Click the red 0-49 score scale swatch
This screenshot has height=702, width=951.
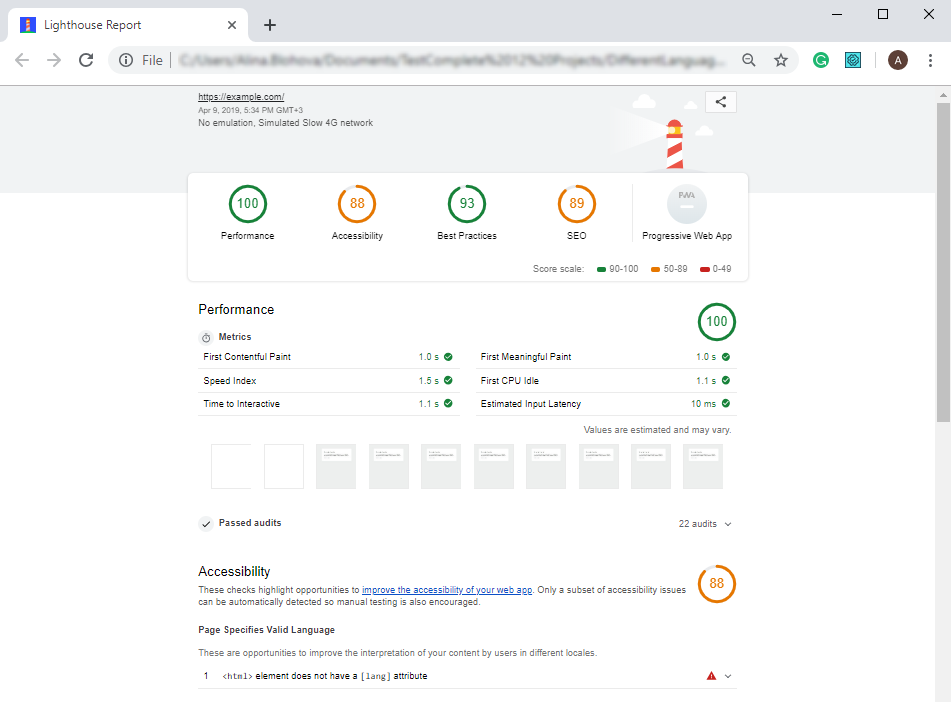[x=705, y=269]
